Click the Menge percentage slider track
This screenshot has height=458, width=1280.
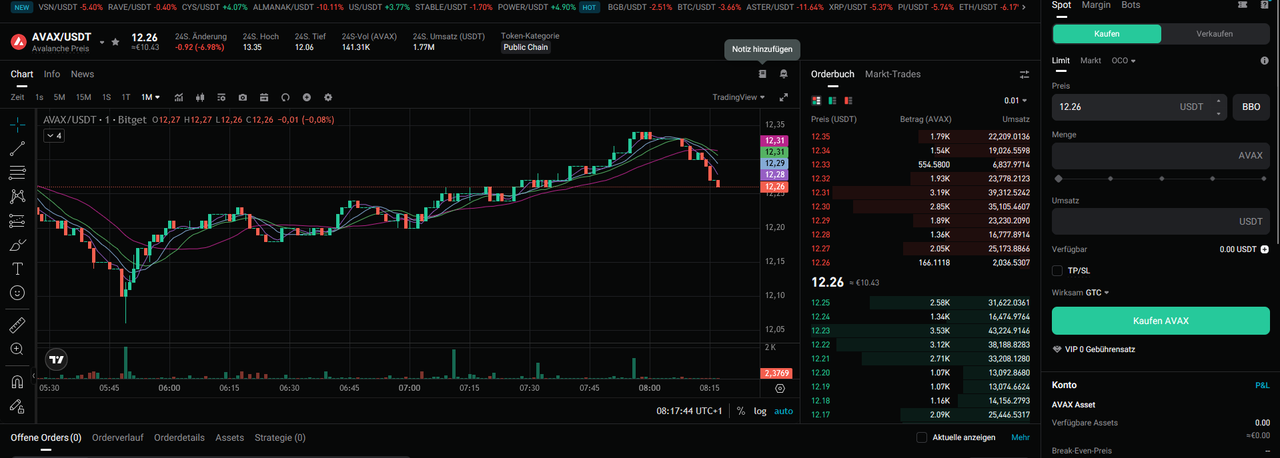pyautogui.click(x=1160, y=178)
